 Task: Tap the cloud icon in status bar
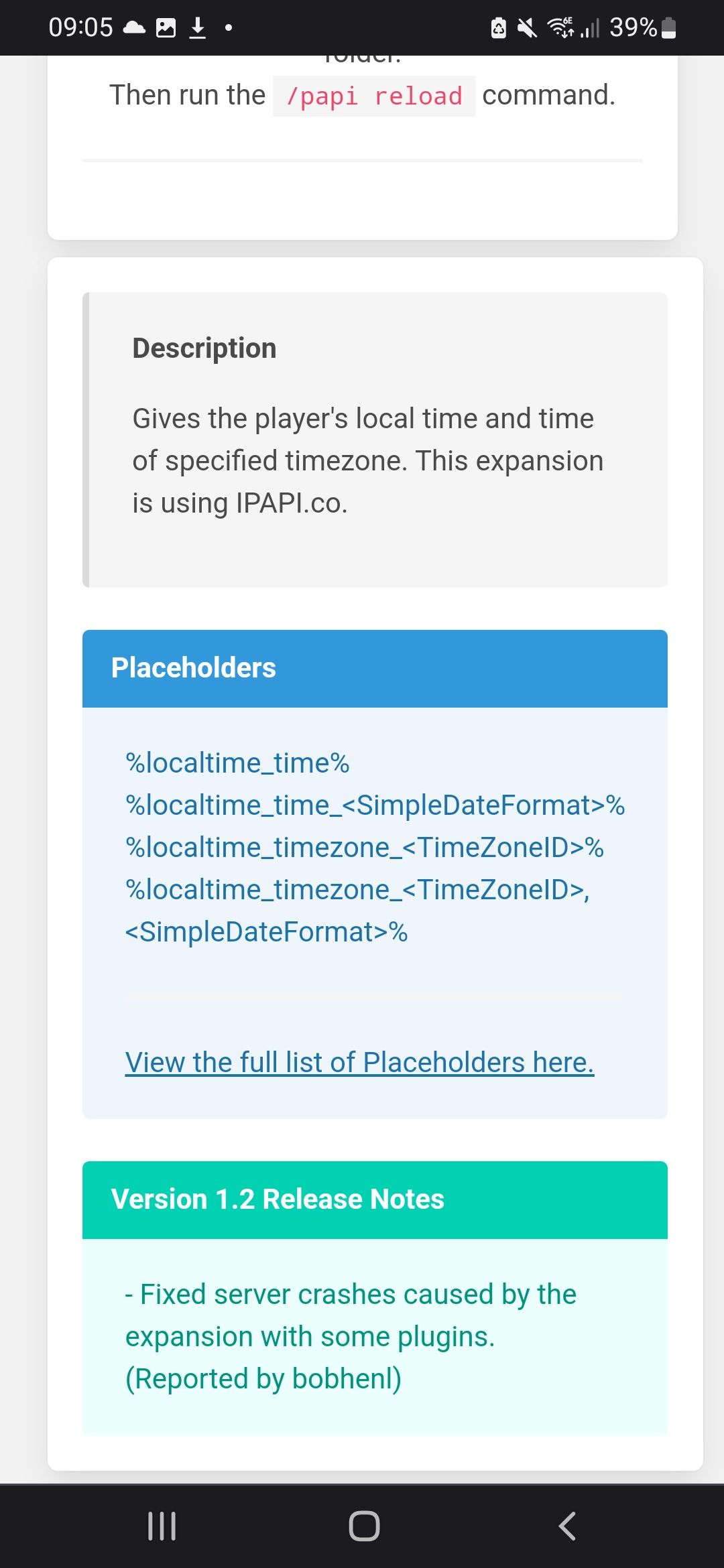tap(134, 27)
